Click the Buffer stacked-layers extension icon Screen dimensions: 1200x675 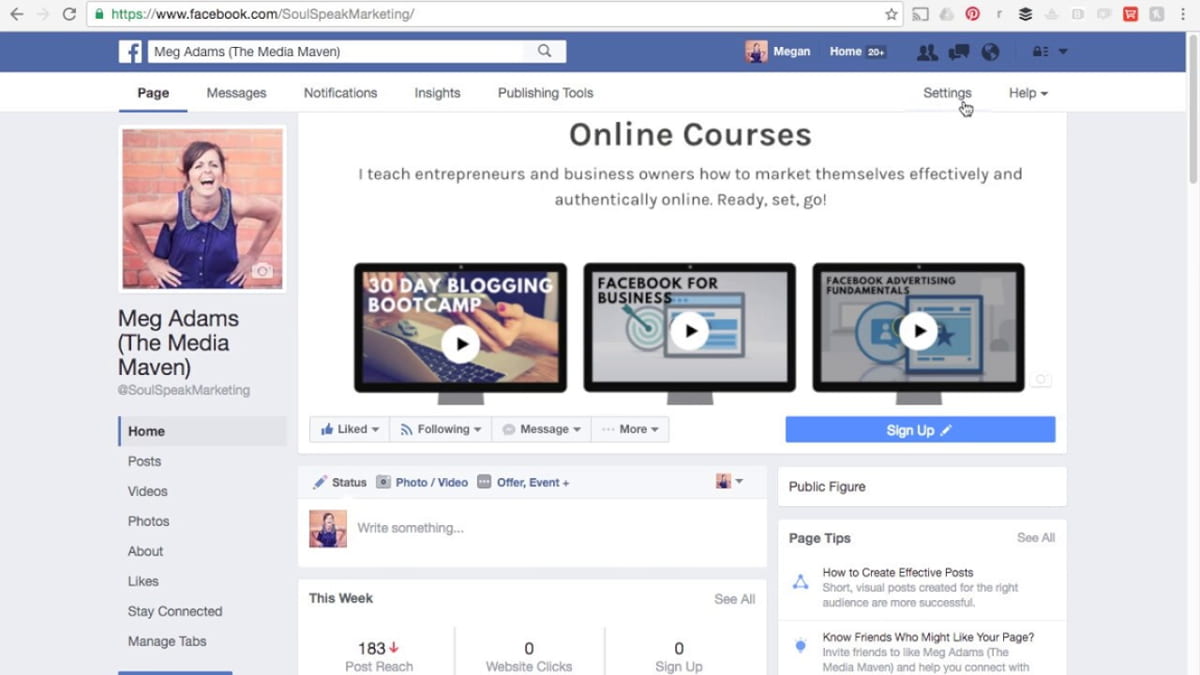(1025, 14)
